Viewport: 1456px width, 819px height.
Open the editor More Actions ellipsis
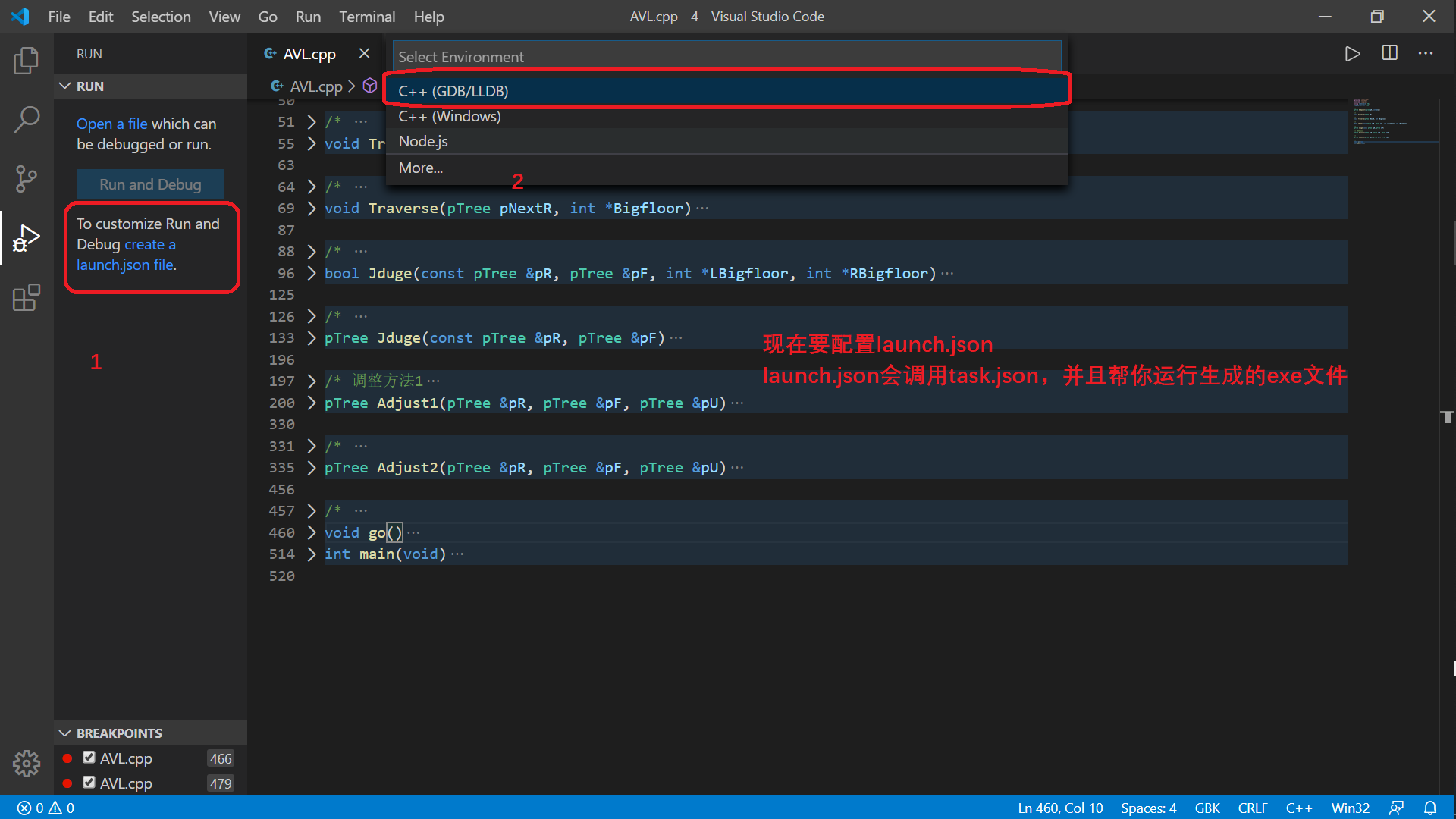click(x=1426, y=54)
